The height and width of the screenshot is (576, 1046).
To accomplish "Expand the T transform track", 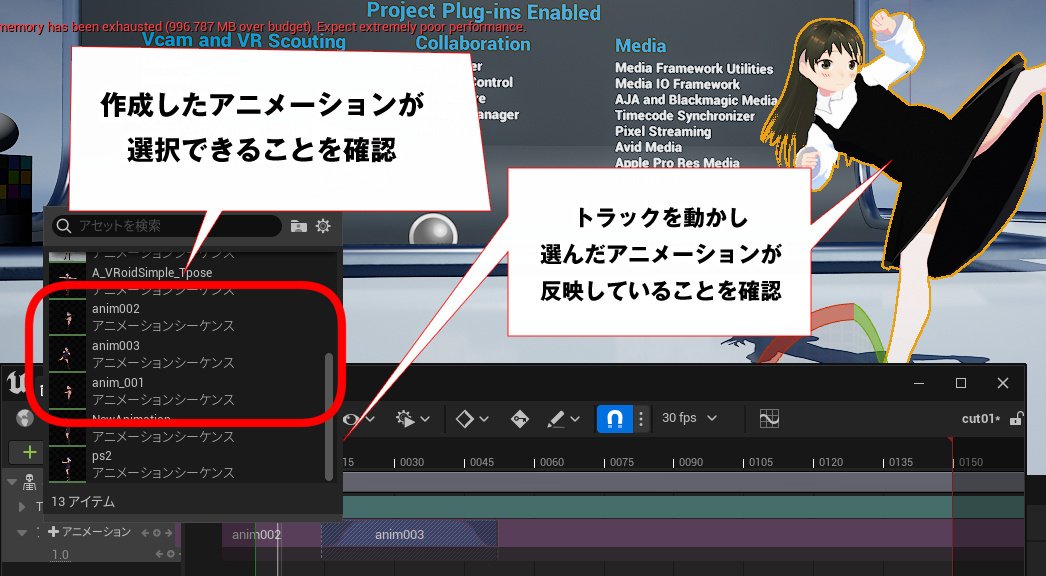I will click(22, 507).
